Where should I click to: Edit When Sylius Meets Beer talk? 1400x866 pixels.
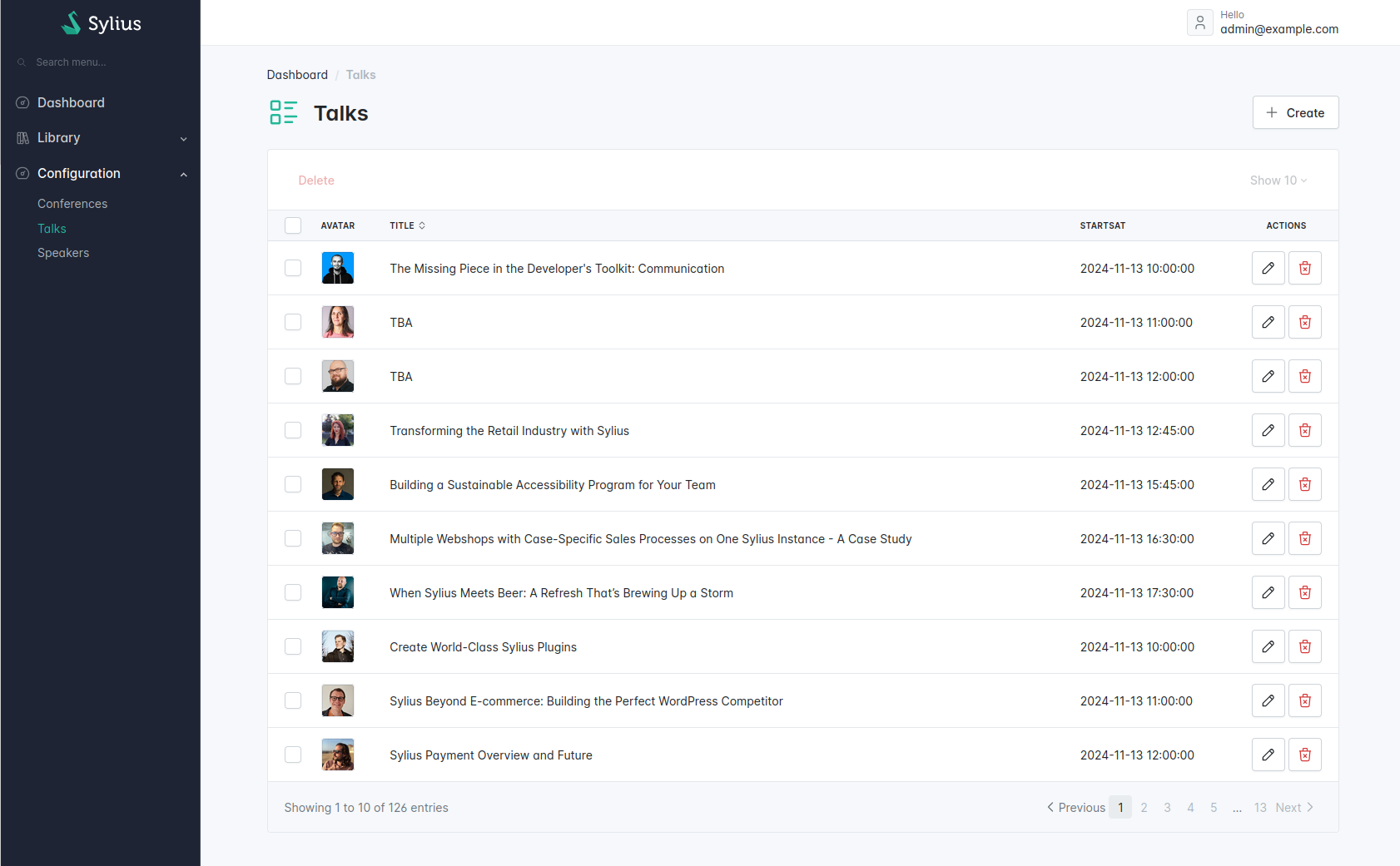(x=1268, y=592)
